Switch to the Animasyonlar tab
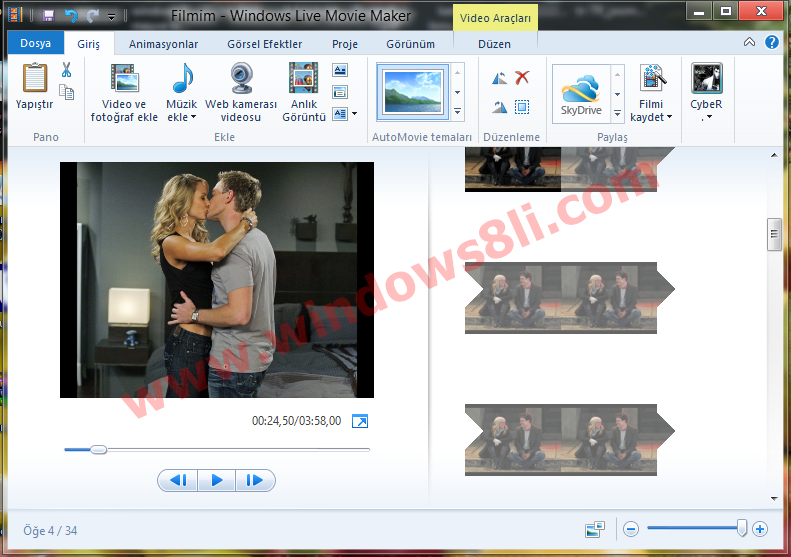This screenshot has width=791, height=557. pyautogui.click(x=163, y=44)
